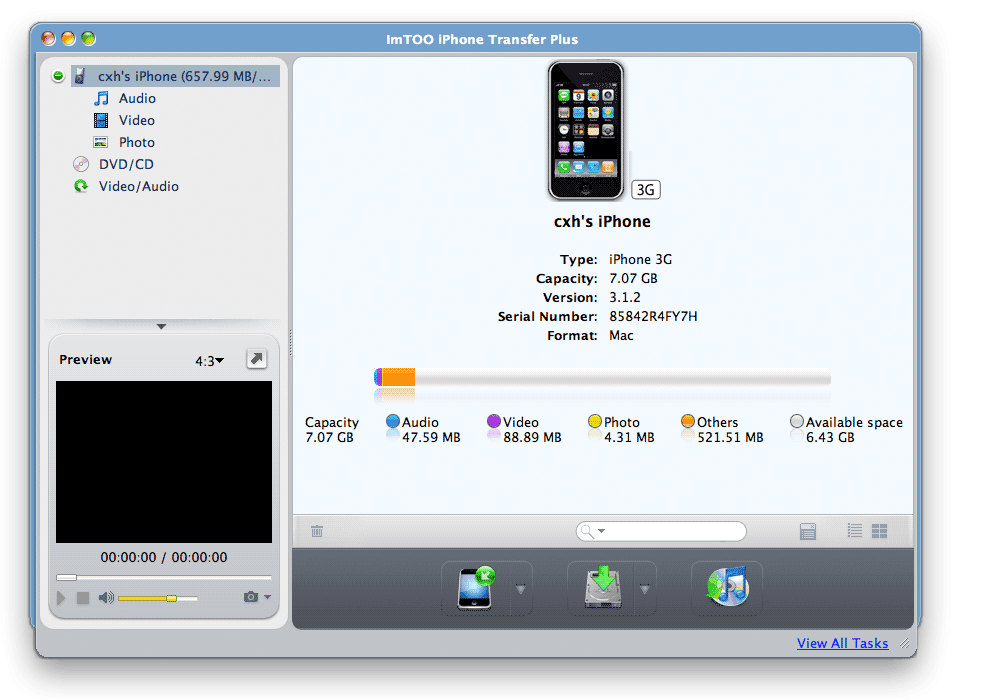
Task: Click into the search field
Action: pos(661,531)
